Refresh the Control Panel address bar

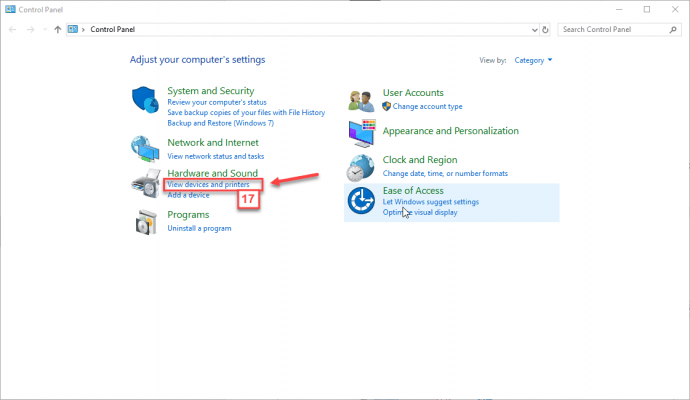(545, 29)
